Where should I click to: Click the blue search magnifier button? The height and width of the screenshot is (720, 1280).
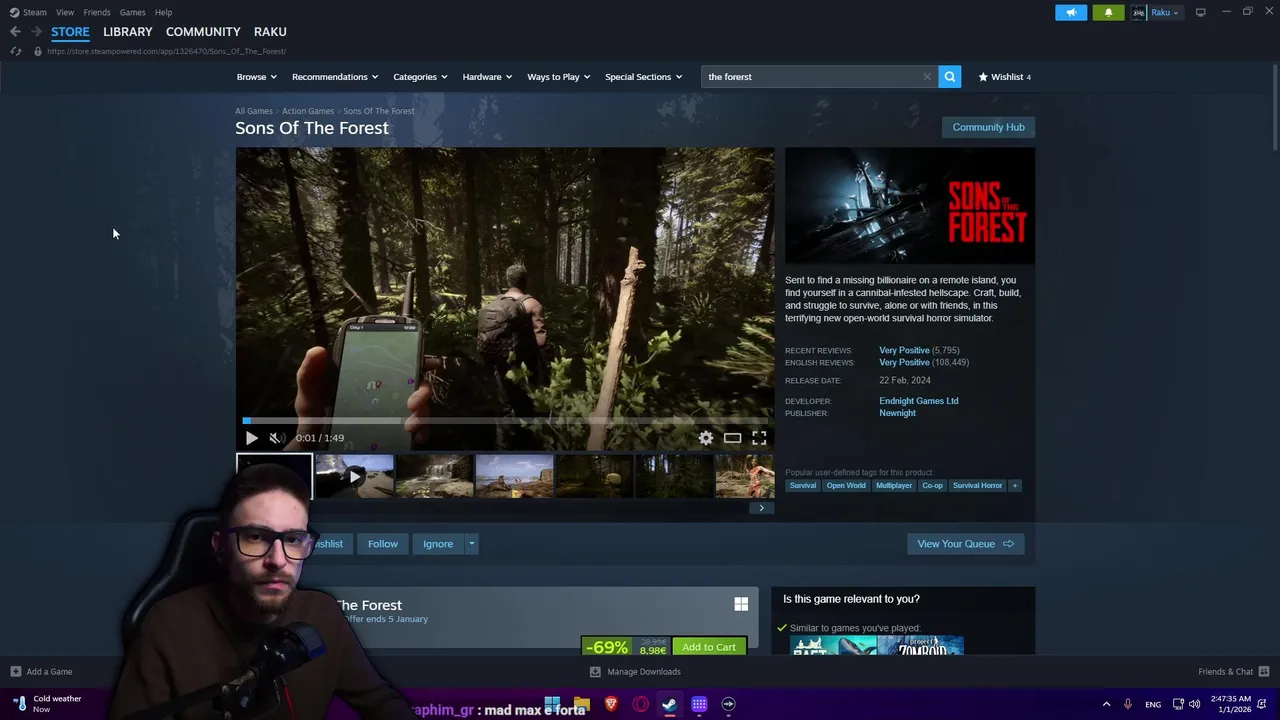tap(949, 76)
